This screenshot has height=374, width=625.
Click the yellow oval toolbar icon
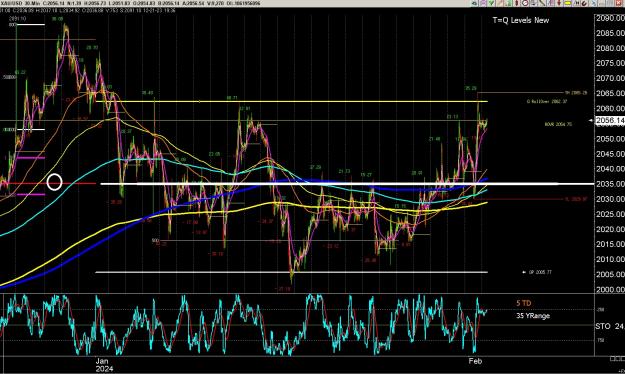pos(567,3)
